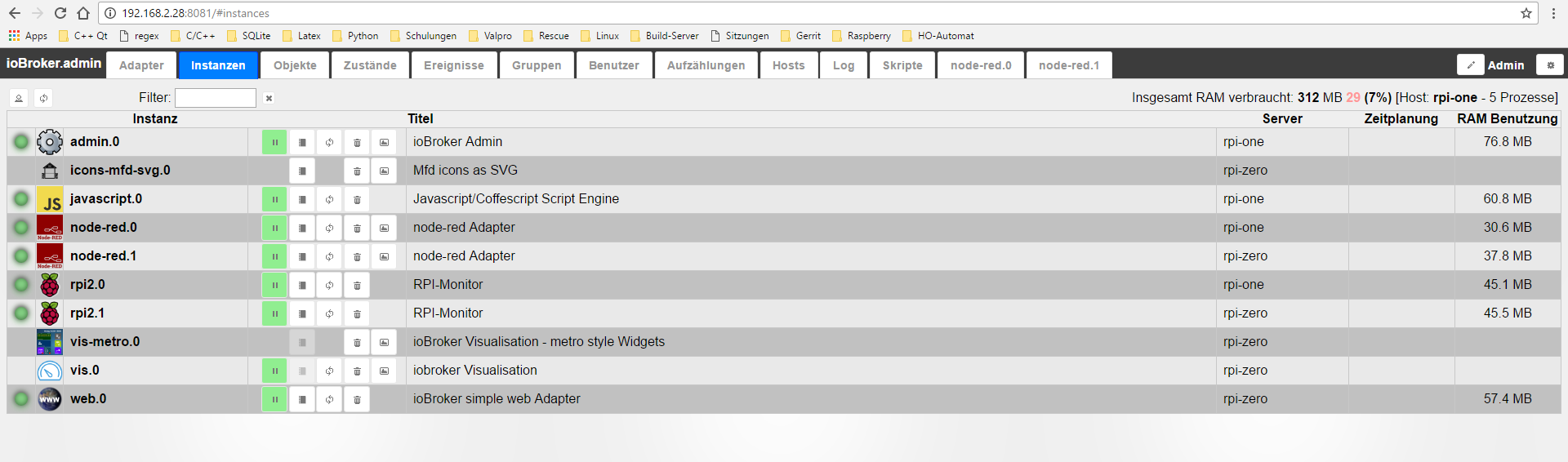Select the javascript.0 instance name
This screenshot has height=462, width=1568.
point(106,199)
